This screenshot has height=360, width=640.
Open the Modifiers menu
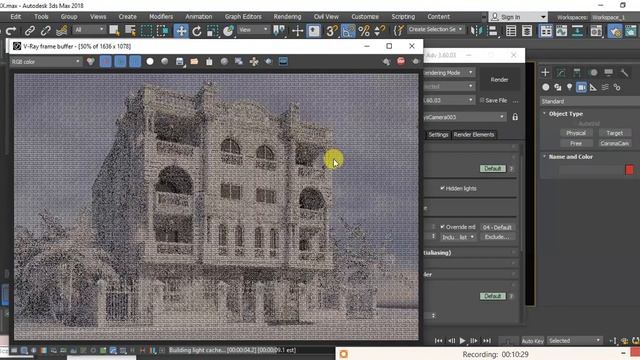click(x=160, y=17)
